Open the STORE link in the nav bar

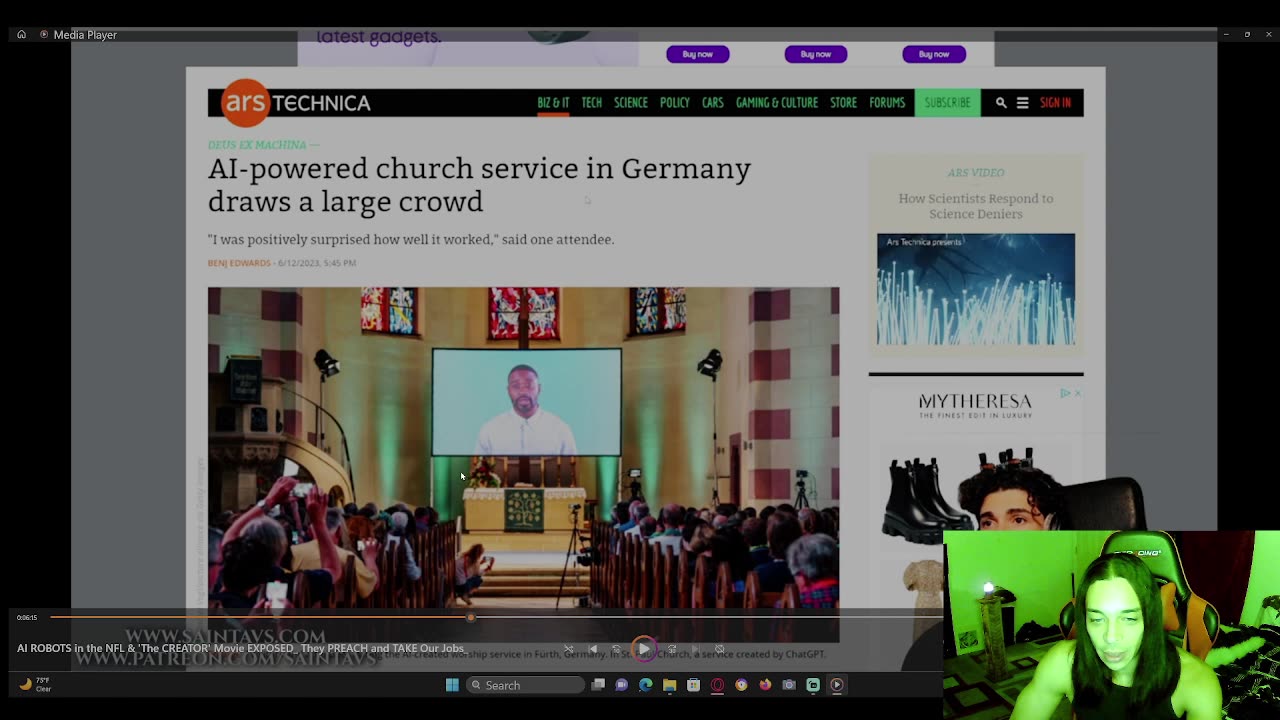point(844,103)
